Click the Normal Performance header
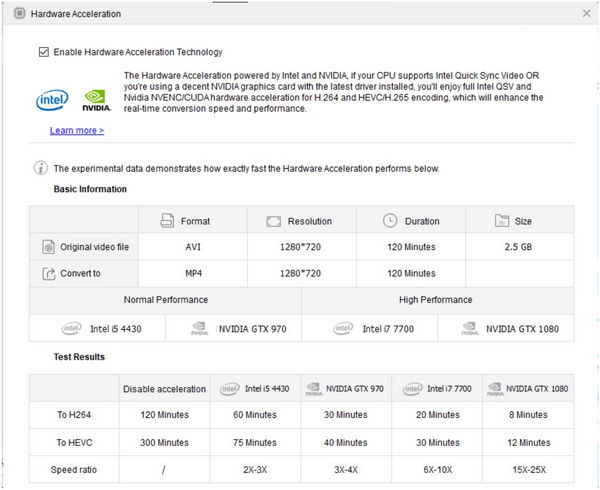The image size is (600, 490). pos(165,300)
